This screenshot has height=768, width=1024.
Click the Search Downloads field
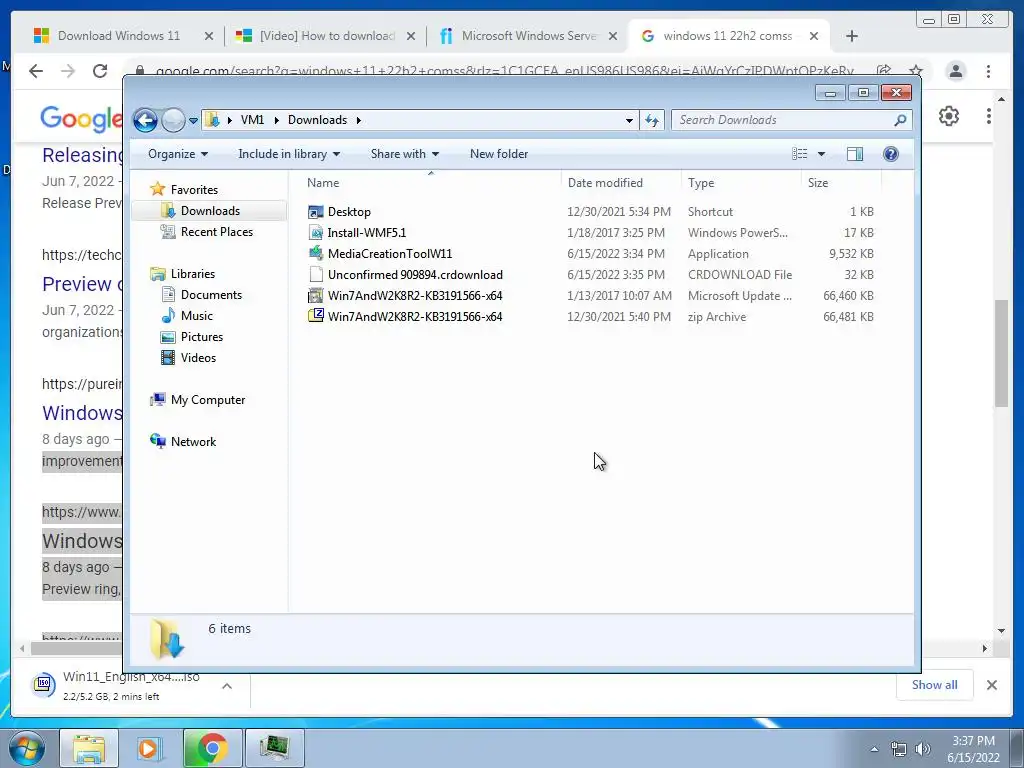(791, 120)
